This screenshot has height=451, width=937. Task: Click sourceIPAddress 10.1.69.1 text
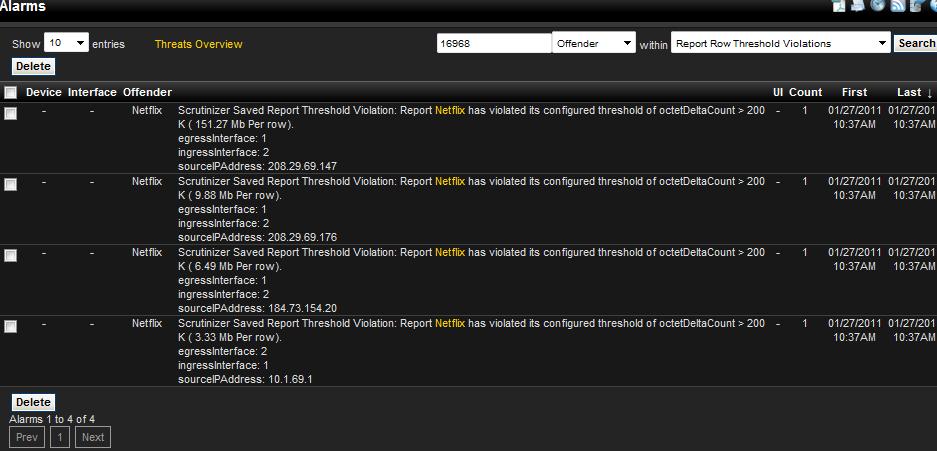[245, 380]
